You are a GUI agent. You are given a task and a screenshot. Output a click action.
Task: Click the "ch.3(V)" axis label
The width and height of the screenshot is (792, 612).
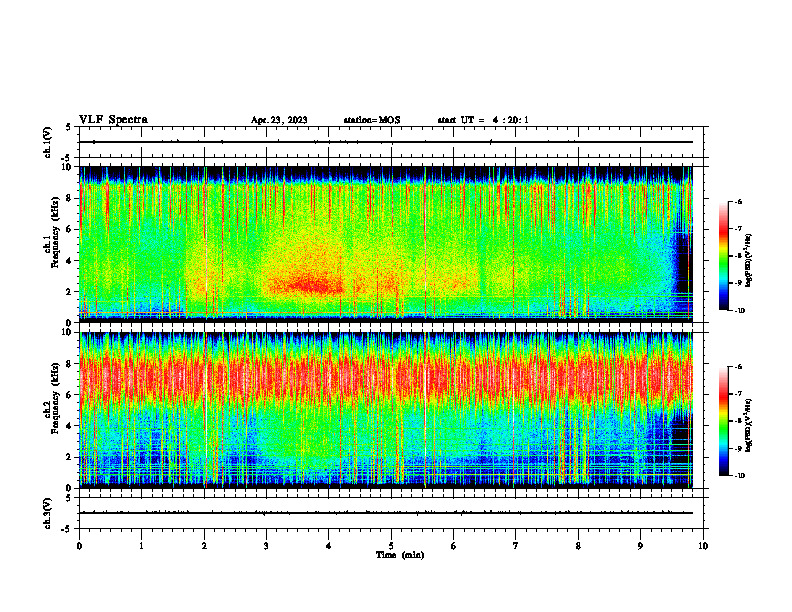coord(48,513)
